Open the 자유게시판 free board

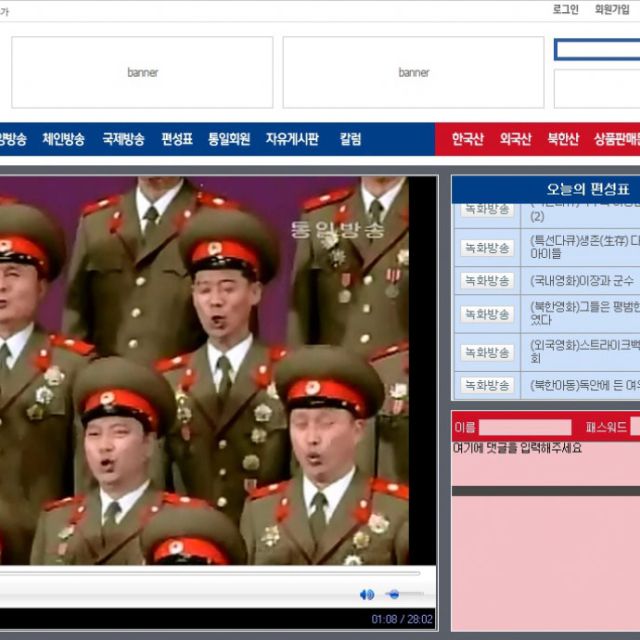pos(292,139)
